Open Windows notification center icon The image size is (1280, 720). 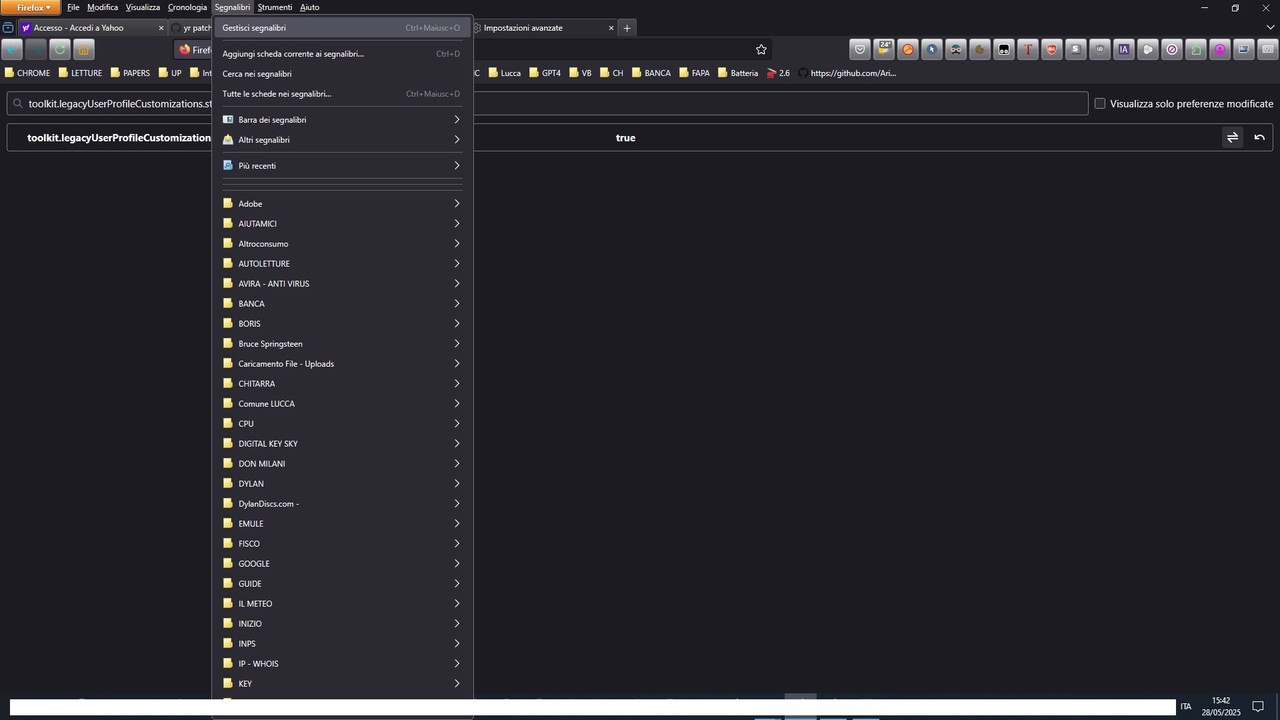1258,706
